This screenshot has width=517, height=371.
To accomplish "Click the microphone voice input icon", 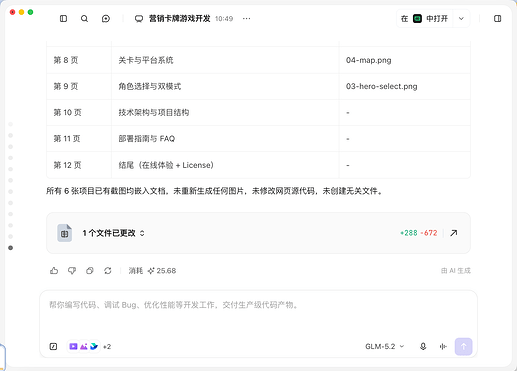I will (423, 347).
